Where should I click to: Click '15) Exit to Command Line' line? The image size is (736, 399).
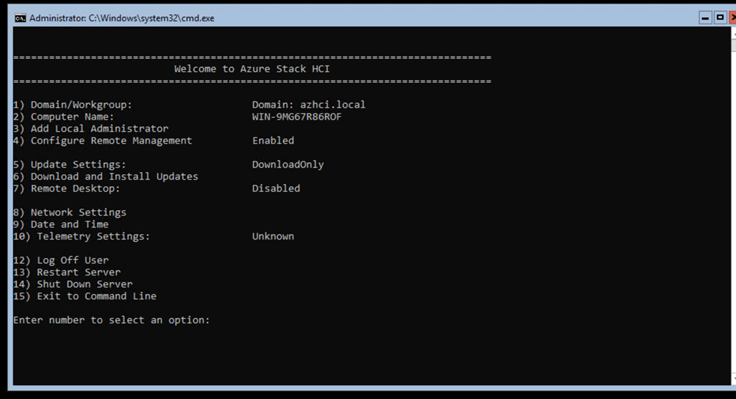click(84, 296)
